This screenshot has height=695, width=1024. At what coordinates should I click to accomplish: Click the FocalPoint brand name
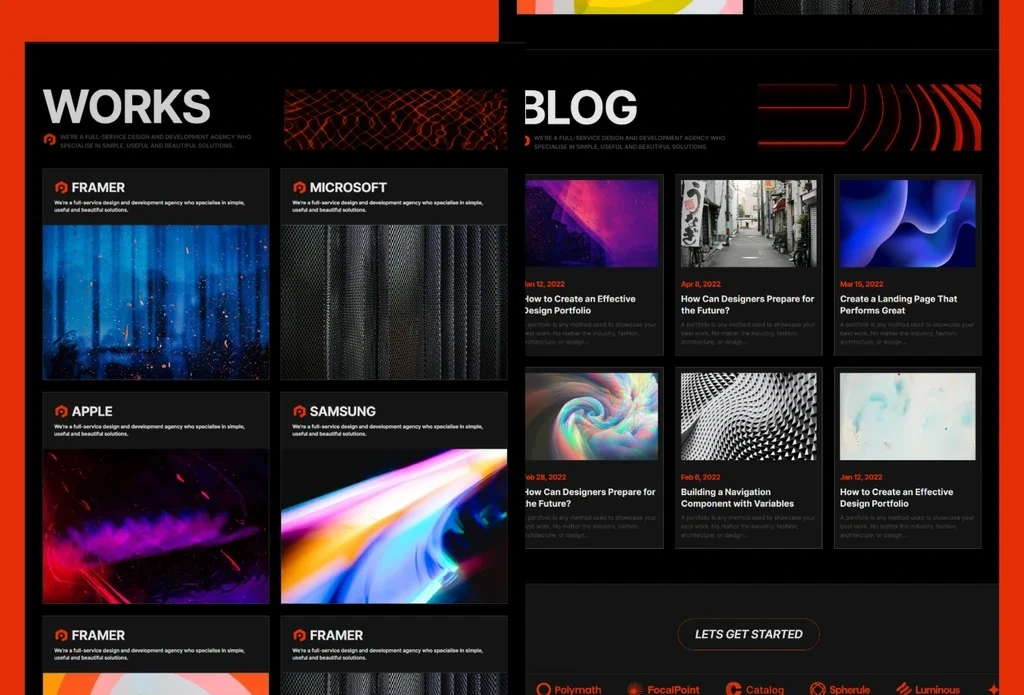[673, 690]
